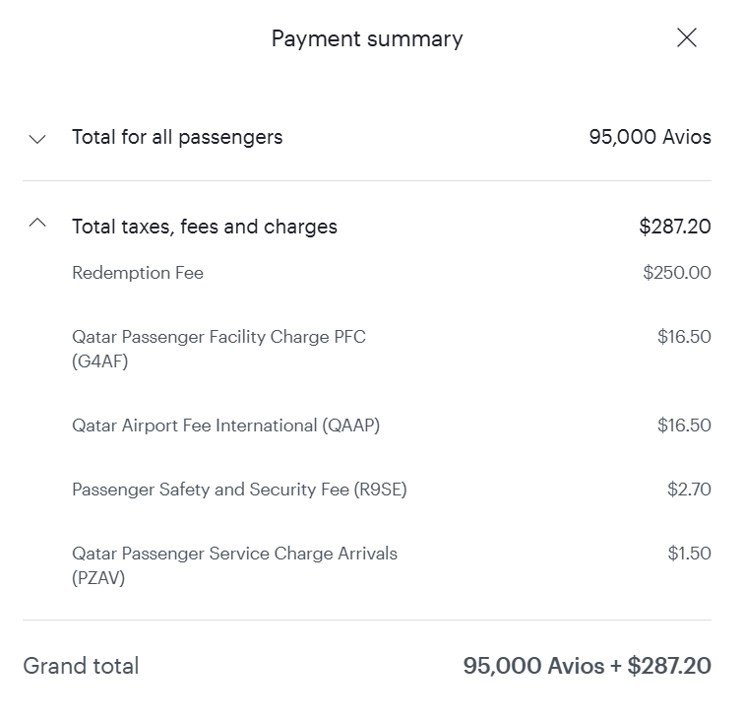Screen dimensions: 744x720
Task: Close the Payment summary dialog
Action: [x=686, y=38]
